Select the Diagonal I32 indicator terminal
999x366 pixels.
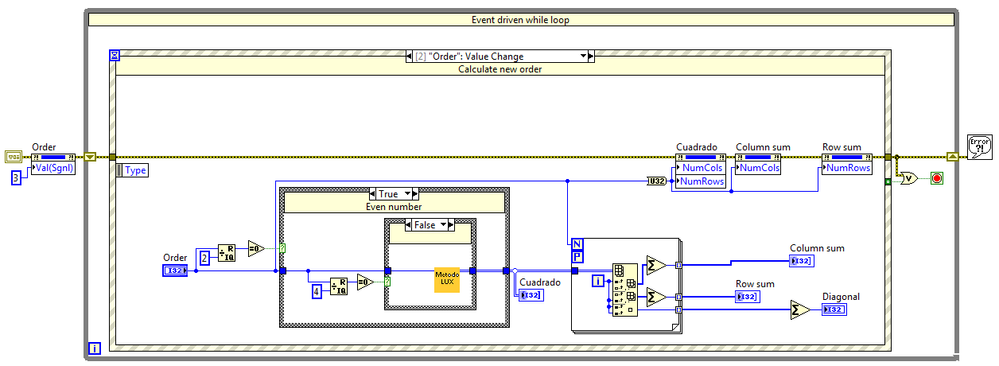[835, 309]
